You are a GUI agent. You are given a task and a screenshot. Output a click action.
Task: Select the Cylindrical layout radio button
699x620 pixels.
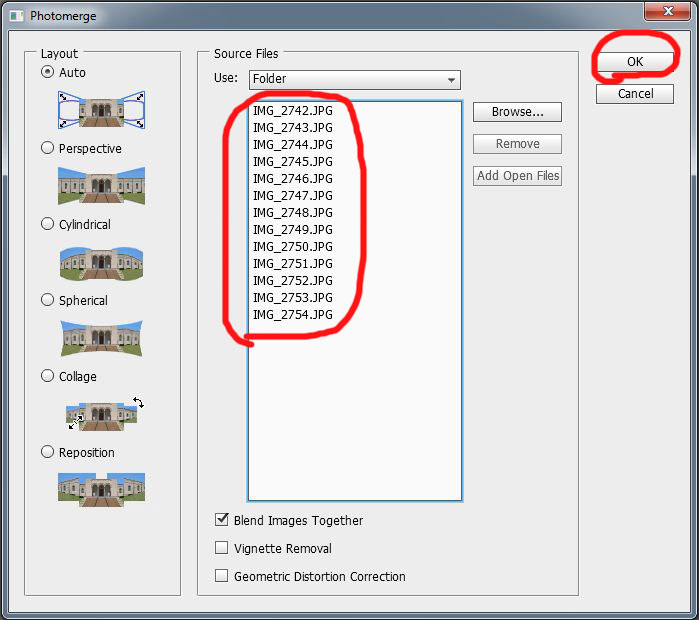click(47, 223)
